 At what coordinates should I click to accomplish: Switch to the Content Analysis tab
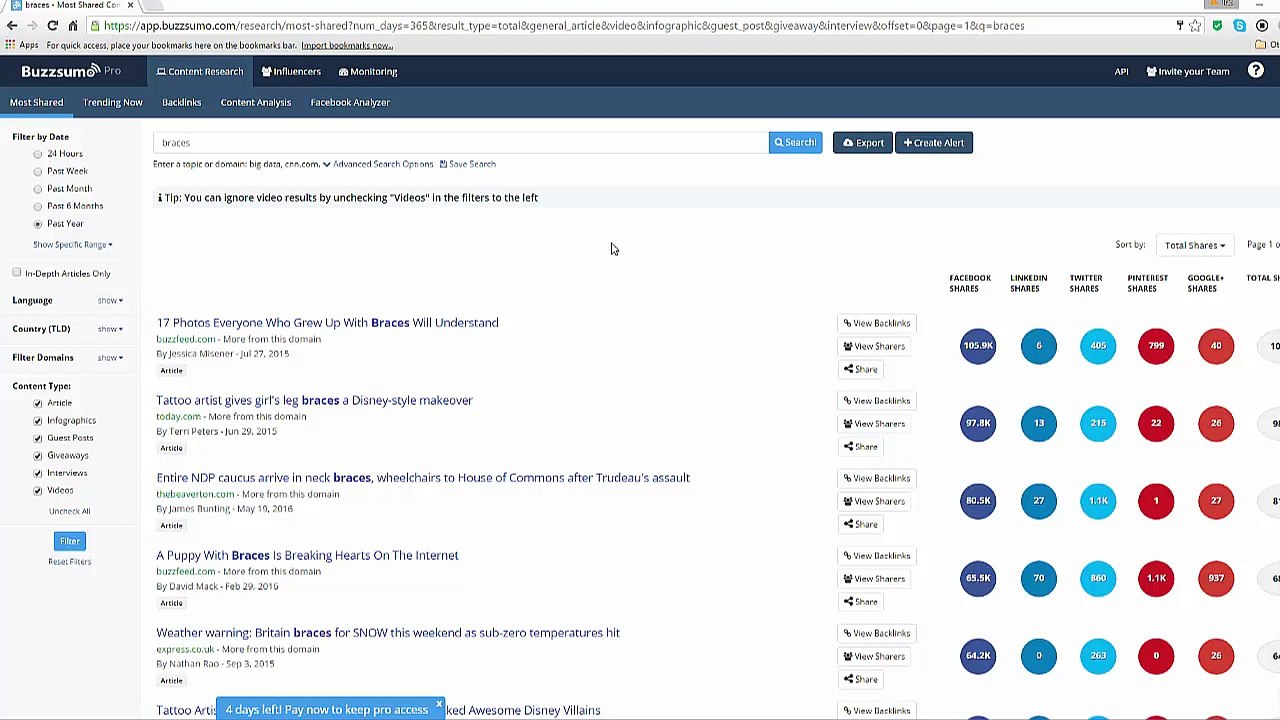tap(256, 102)
